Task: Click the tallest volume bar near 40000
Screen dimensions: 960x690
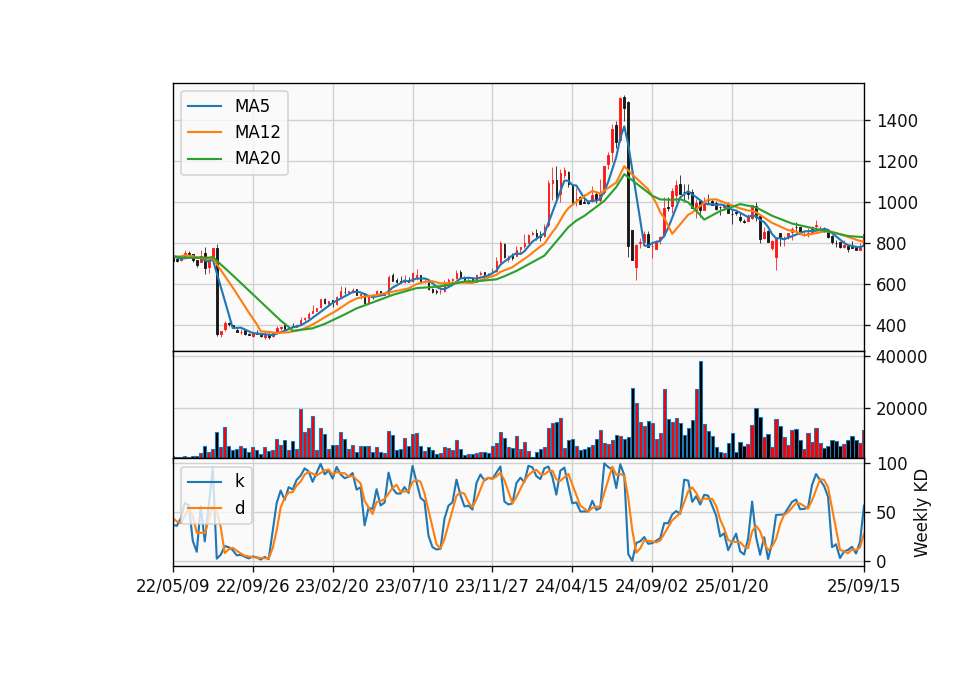Action: (701, 410)
